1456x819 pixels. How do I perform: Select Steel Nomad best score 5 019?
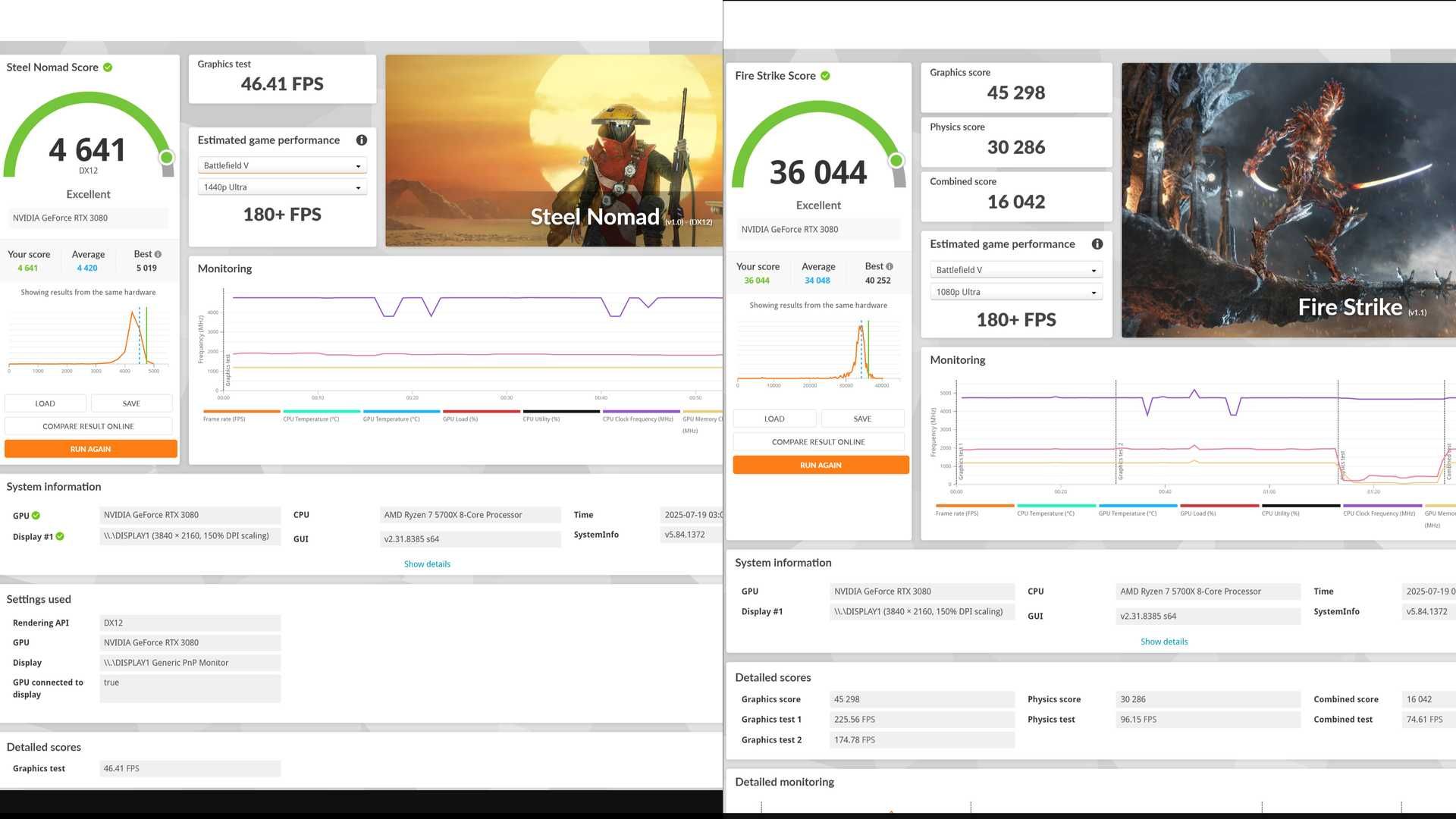tap(146, 268)
